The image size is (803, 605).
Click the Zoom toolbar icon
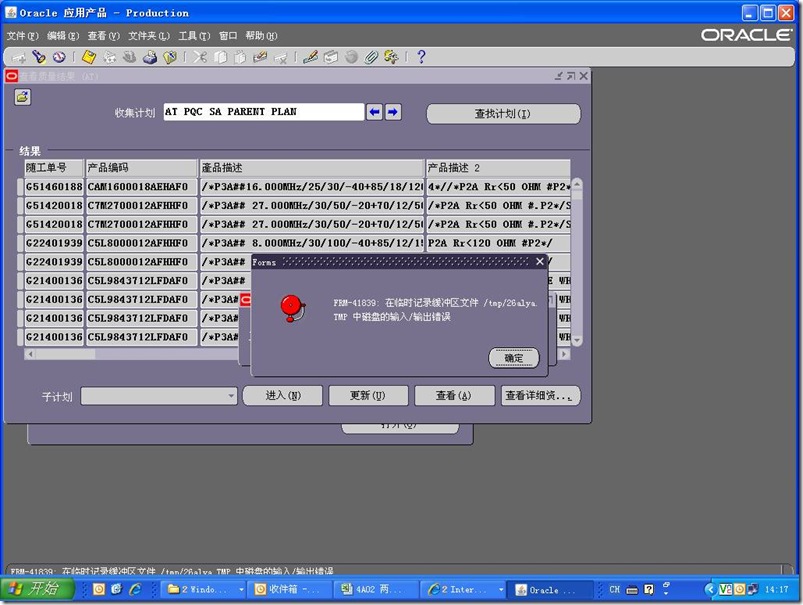(331, 57)
